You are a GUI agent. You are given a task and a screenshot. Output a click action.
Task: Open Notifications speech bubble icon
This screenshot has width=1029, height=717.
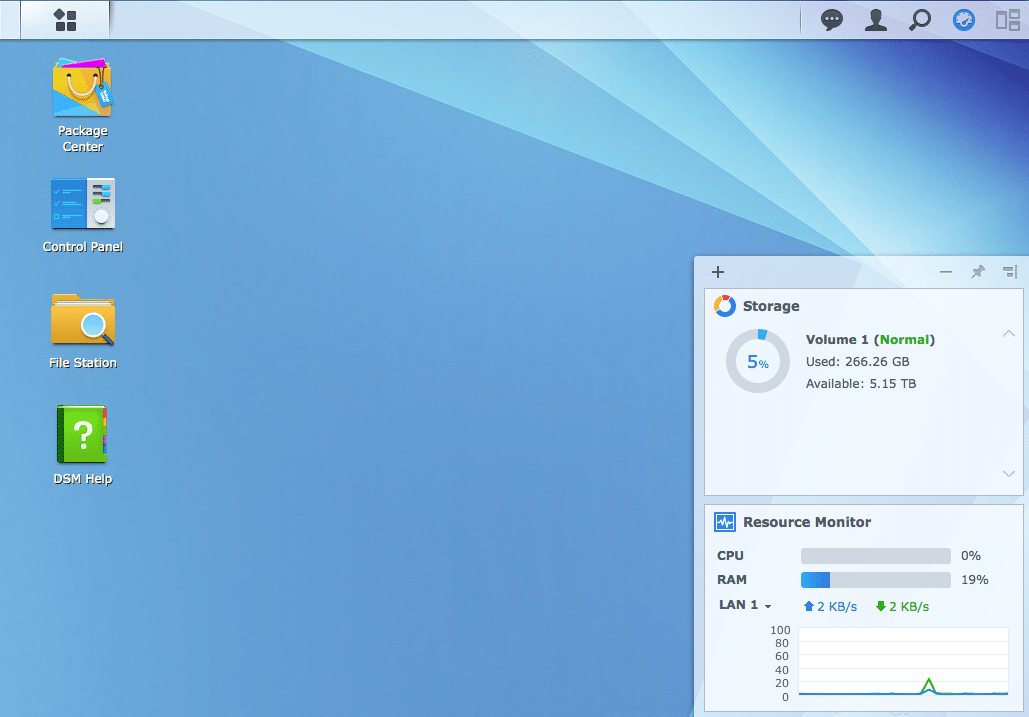coord(831,20)
